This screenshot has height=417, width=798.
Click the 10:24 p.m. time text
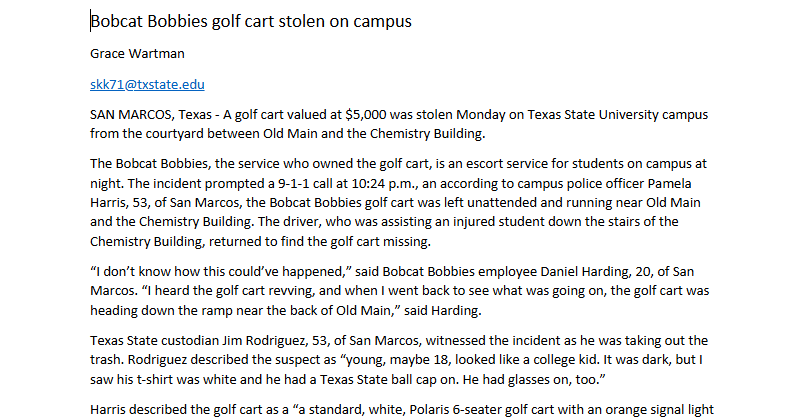click(x=384, y=183)
